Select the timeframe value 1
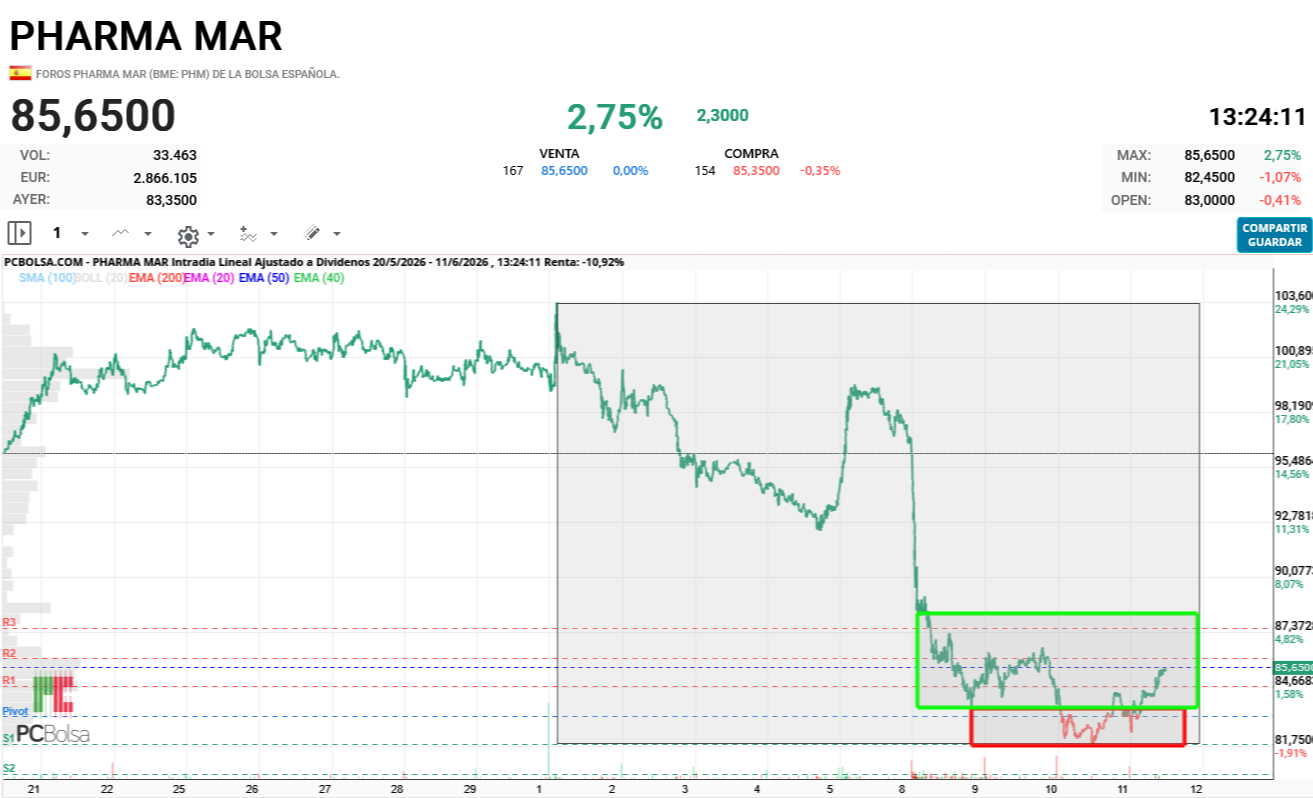1313x798 pixels. tap(57, 233)
